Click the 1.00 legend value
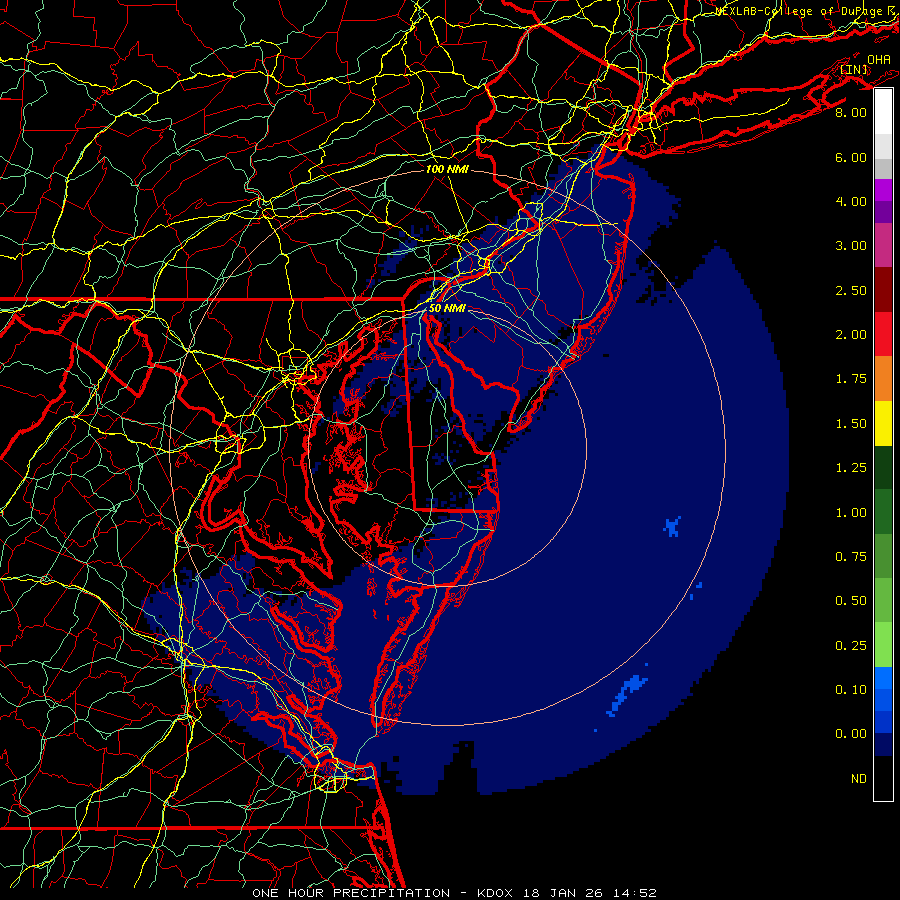The width and height of the screenshot is (900, 900). [x=851, y=513]
